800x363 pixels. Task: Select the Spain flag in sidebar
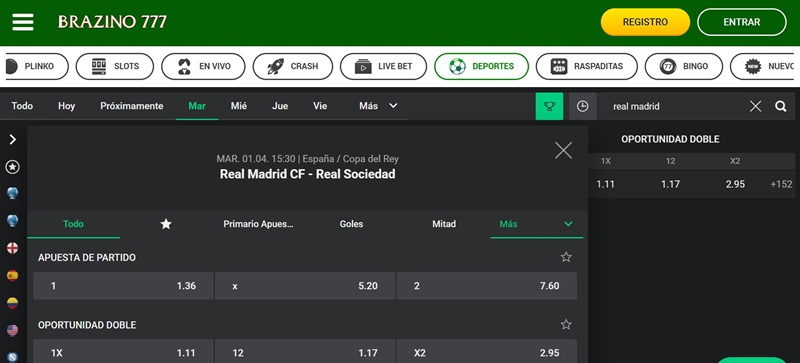pyautogui.click(x=12, y=276)
